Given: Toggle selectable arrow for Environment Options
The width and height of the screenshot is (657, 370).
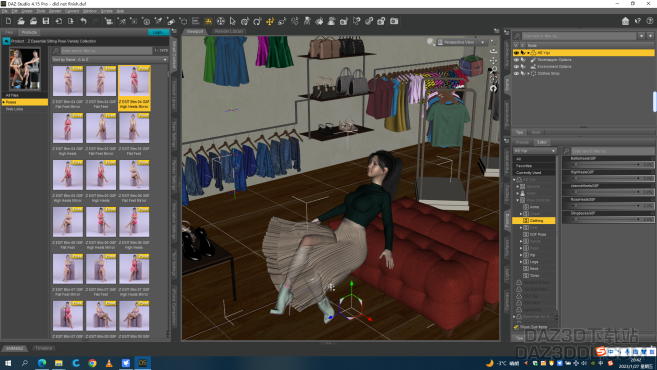Looking at the screenshot, I should [x=522, y=66].
